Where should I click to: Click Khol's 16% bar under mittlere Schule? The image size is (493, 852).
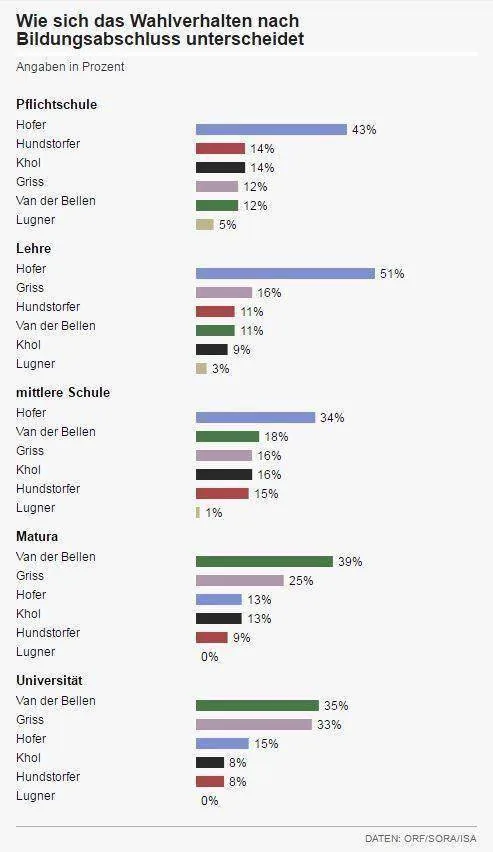[224, 474]
